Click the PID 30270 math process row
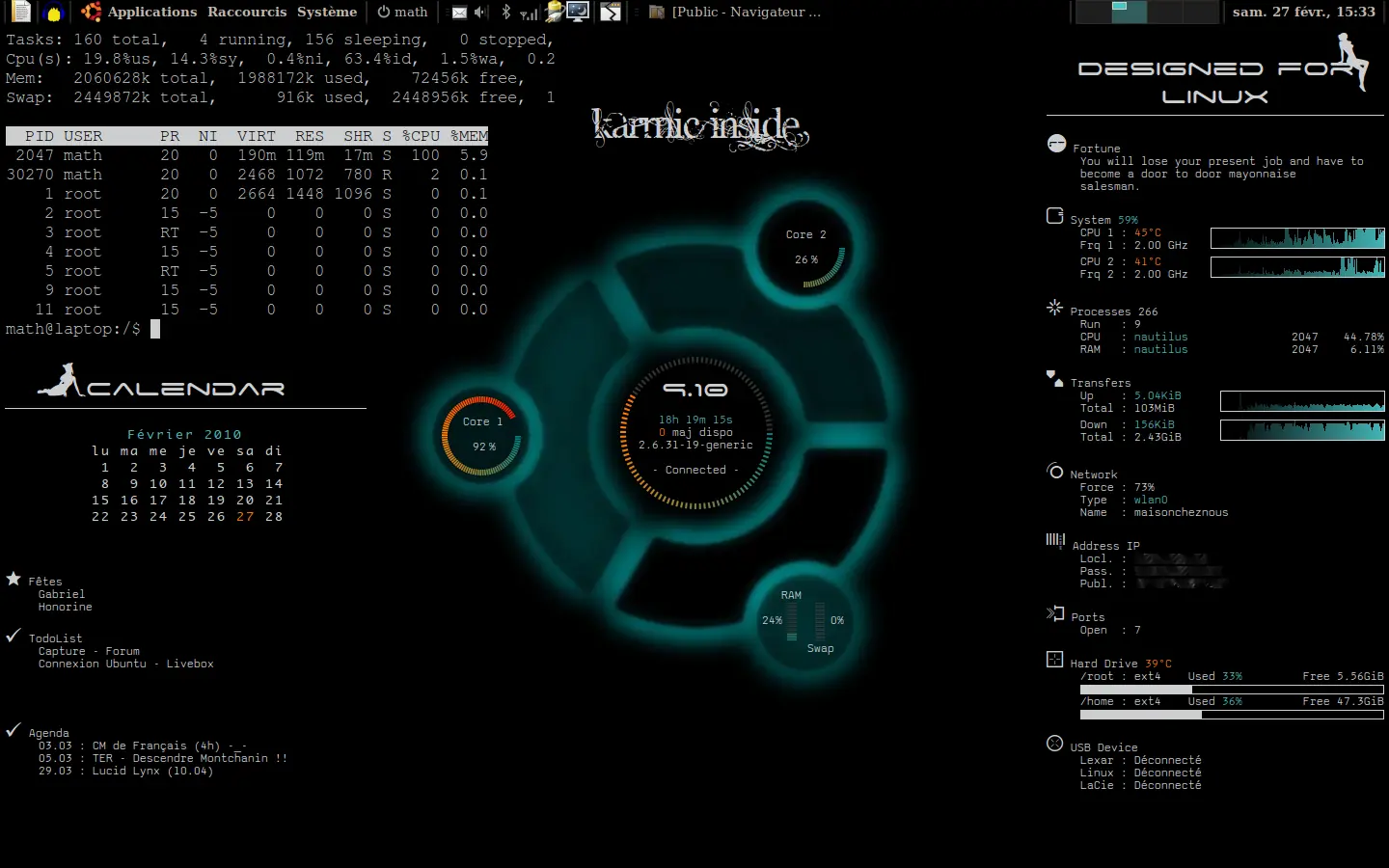Image resolution: width=1389 pixels, height=868 pixels. click(247, 175)
